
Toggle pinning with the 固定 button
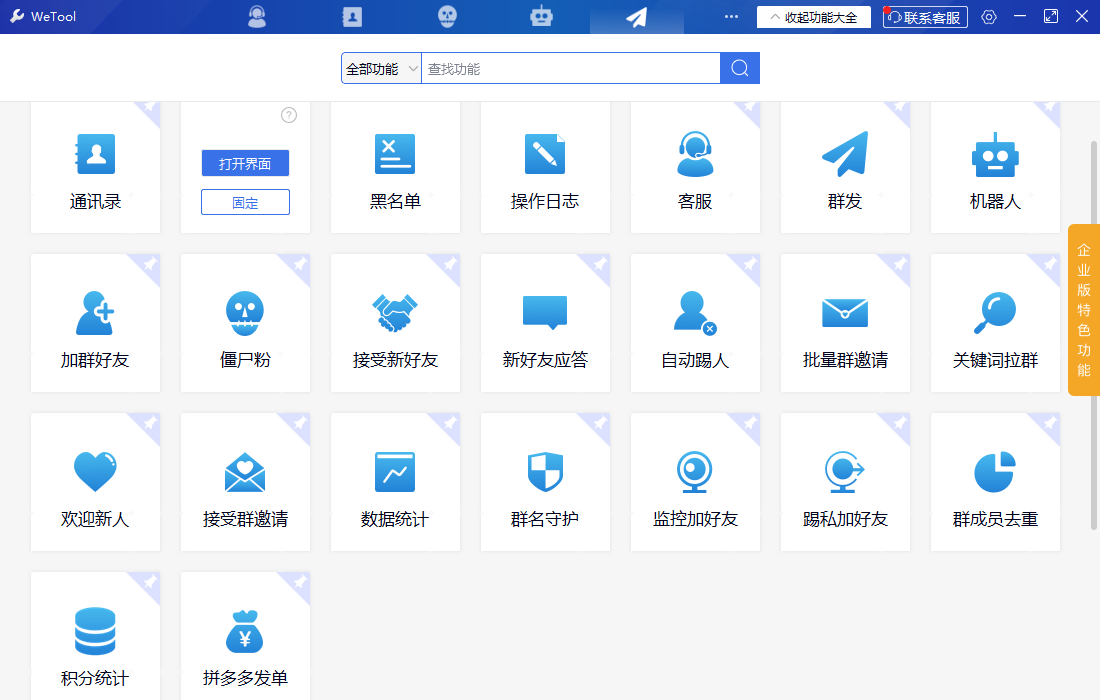[245, 201]
